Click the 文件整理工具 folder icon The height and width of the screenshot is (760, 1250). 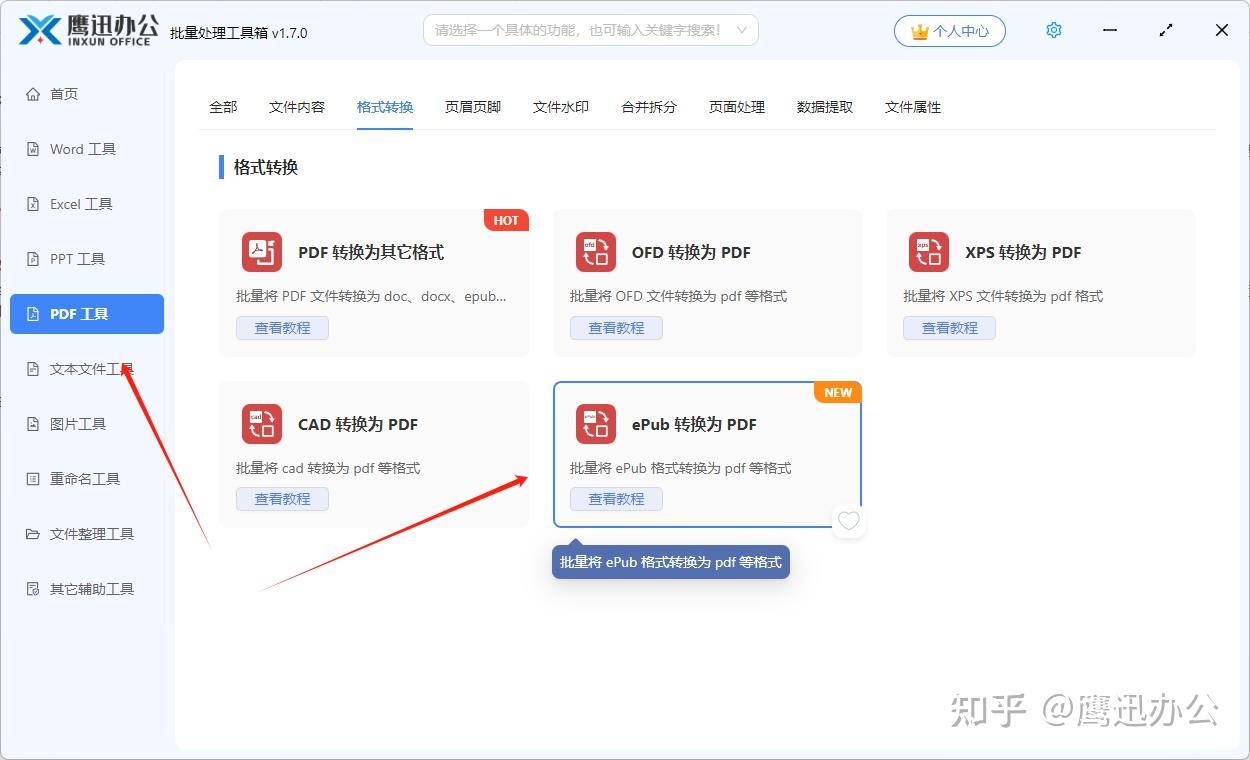tap(33, 534)
